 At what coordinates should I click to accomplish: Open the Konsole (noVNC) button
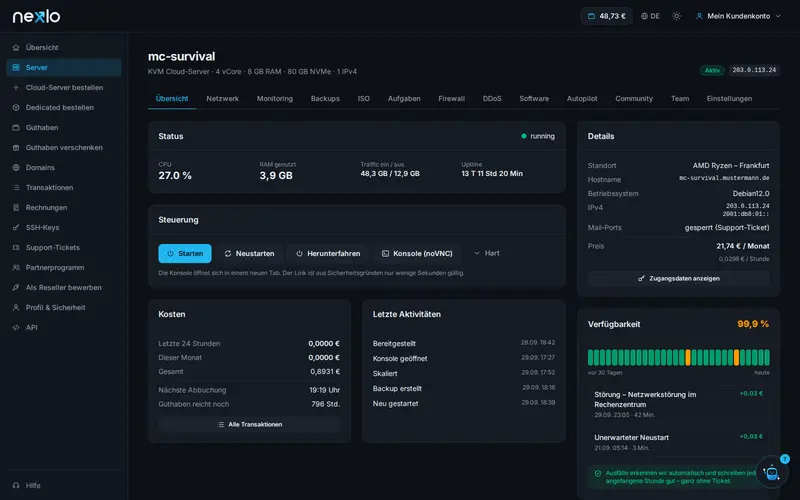pyautogui.click(x=417, y=253)
